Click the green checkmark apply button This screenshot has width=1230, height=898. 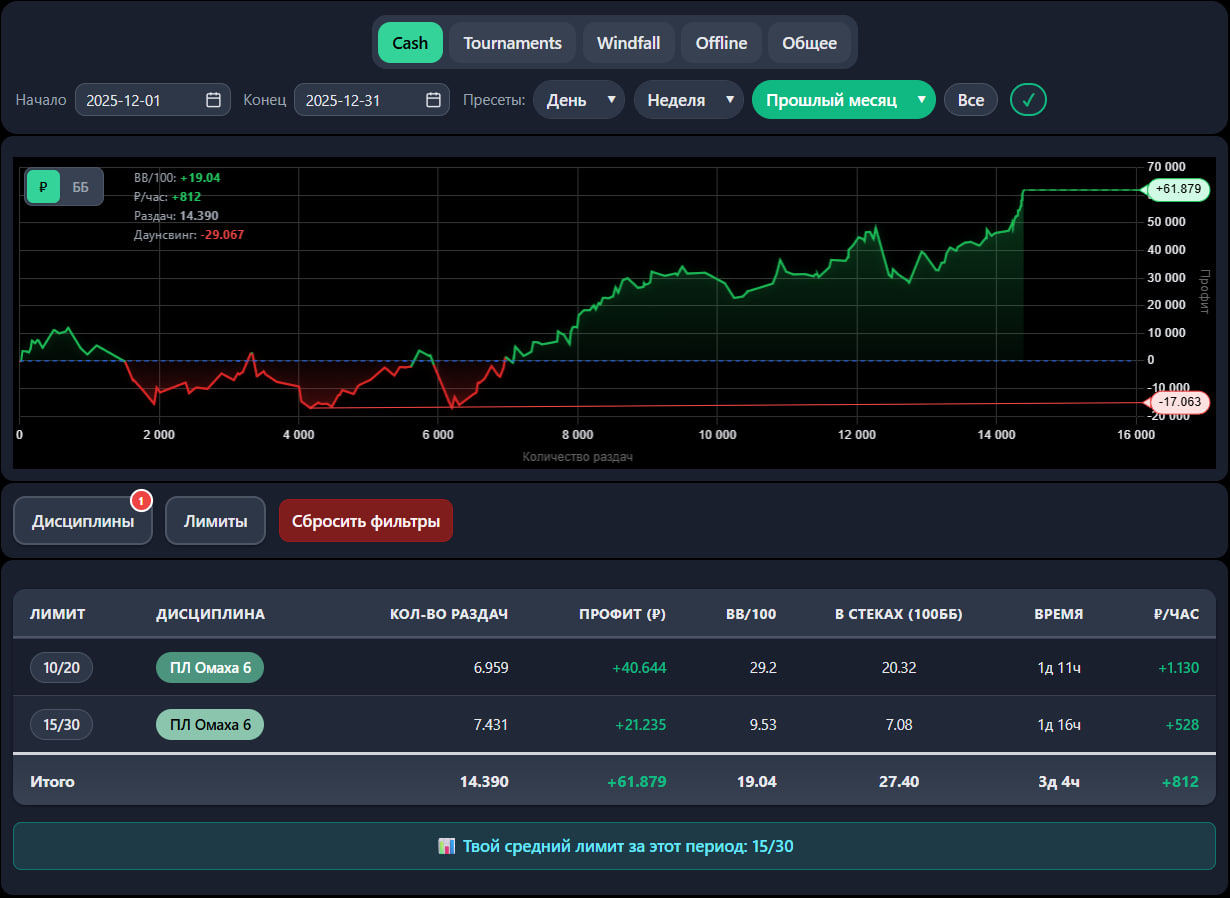[x=1028, y=100]
